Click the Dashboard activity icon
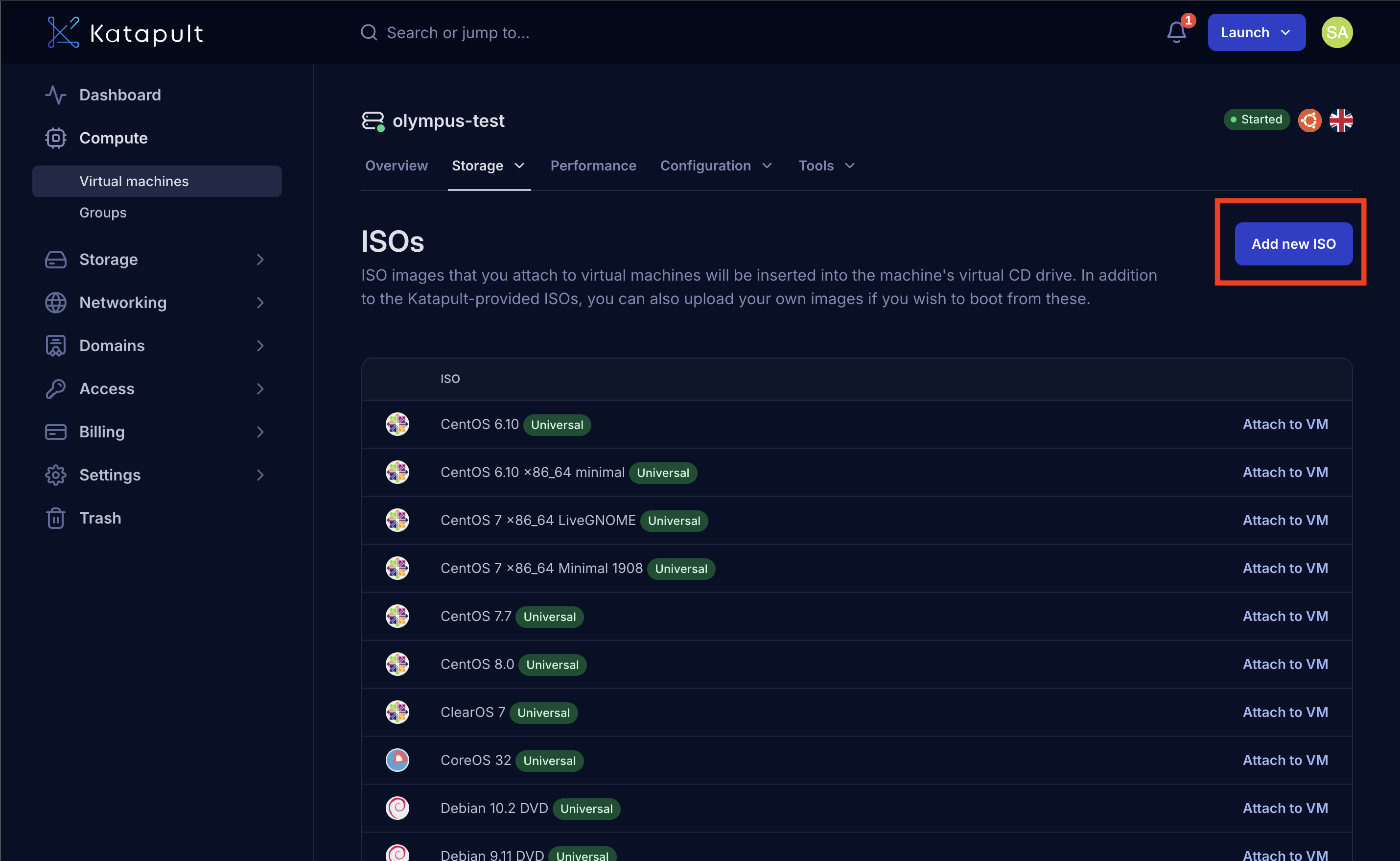The width and height of the screenshot is (1400, 861). [55, 95]
